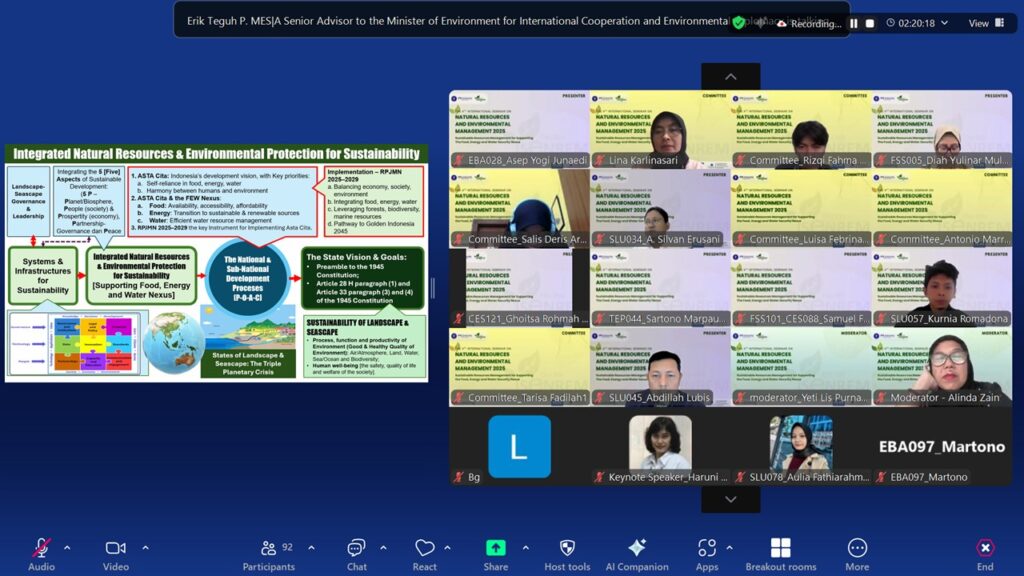Viewport: 1024px width, 576px height.
Task: Pause the recording
Action: [x=854, y=23]
